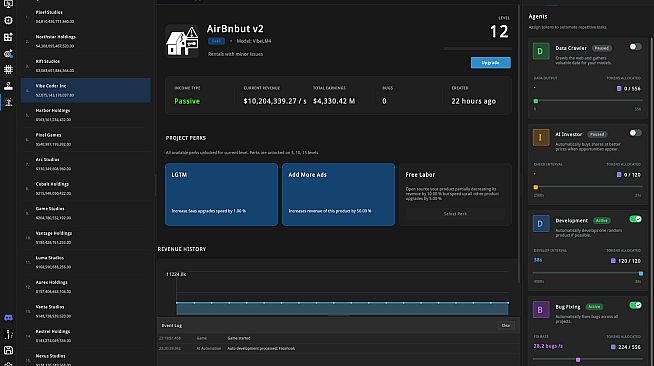
Task: Click token icon beside 0 / 556
Action: 619,88
